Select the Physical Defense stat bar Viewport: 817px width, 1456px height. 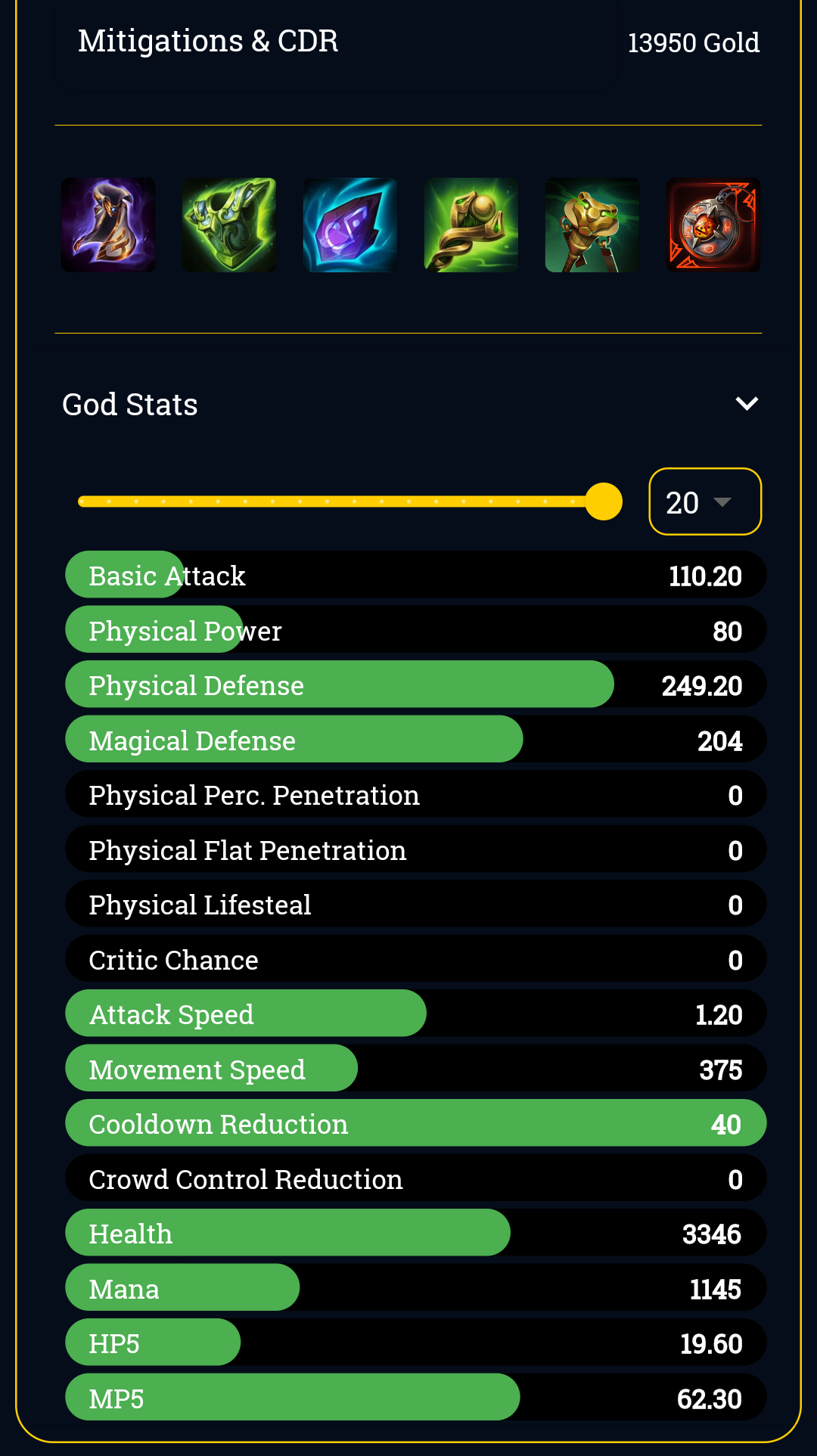(x=416, y=685)
